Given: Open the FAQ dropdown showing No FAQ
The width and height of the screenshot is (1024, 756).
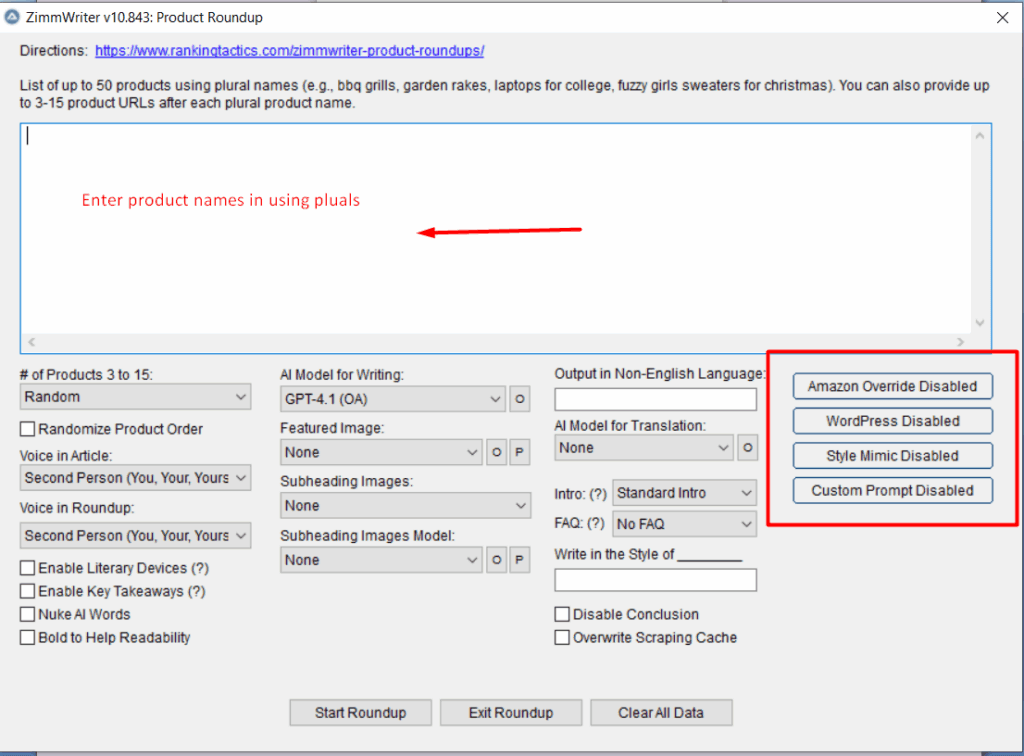Looking at the screenshot, I should tap(684, 524).
